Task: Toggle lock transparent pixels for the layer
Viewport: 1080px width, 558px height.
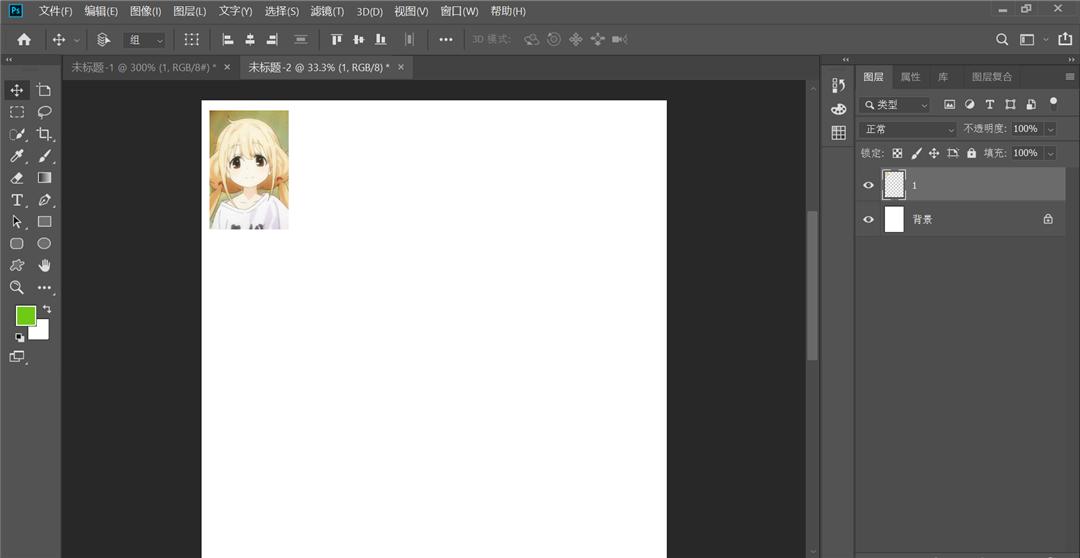Action: click(x=897, y=153)
